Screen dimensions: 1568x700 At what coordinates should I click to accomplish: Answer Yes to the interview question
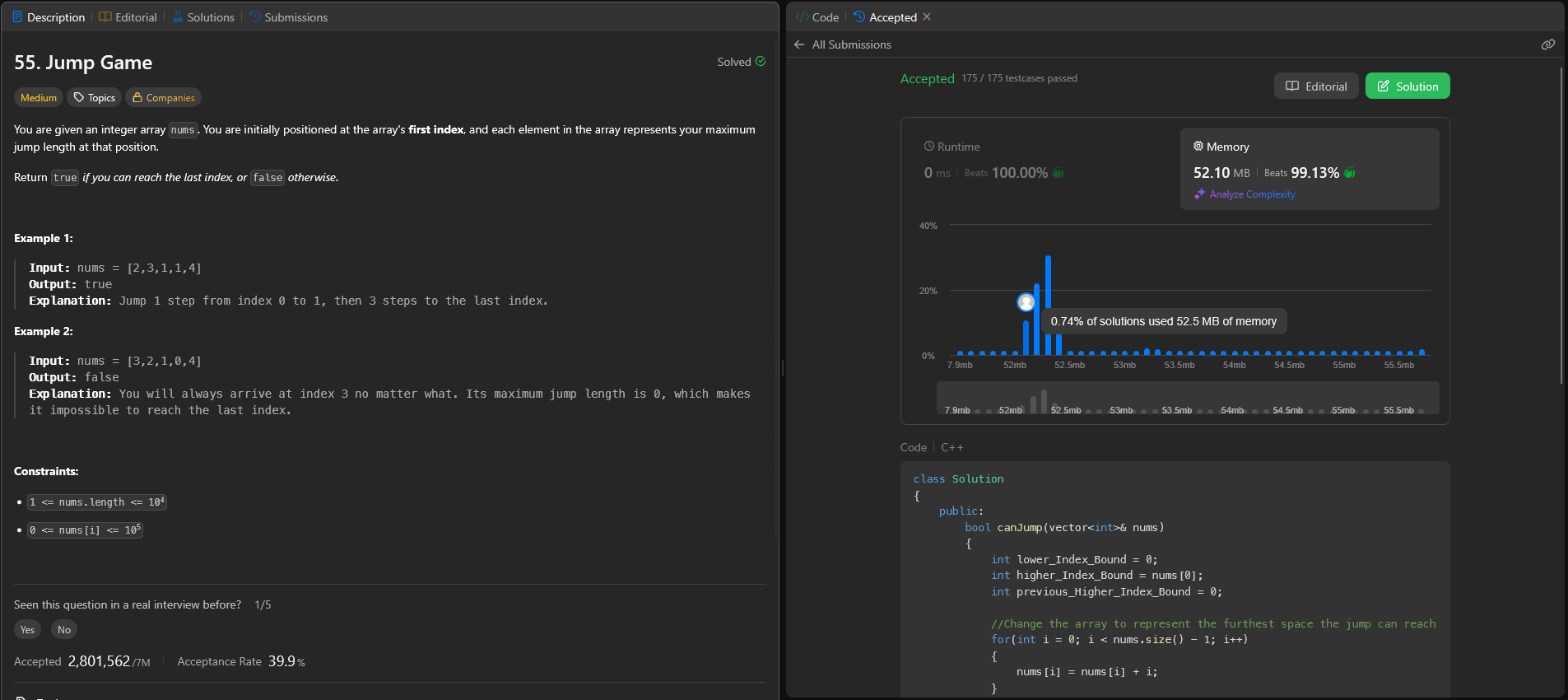click(27, 630)
